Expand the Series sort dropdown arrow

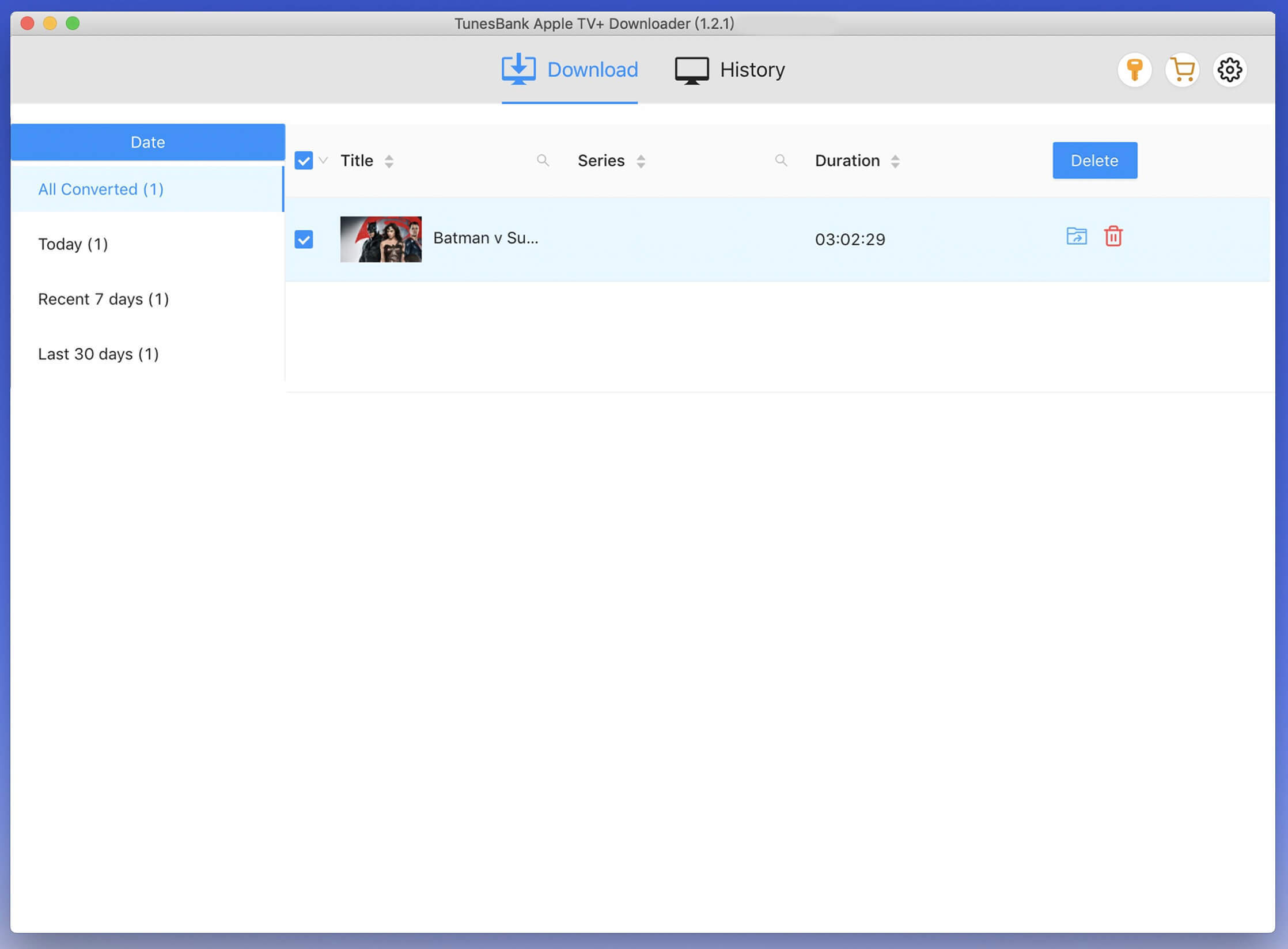[x=640, y=160]
